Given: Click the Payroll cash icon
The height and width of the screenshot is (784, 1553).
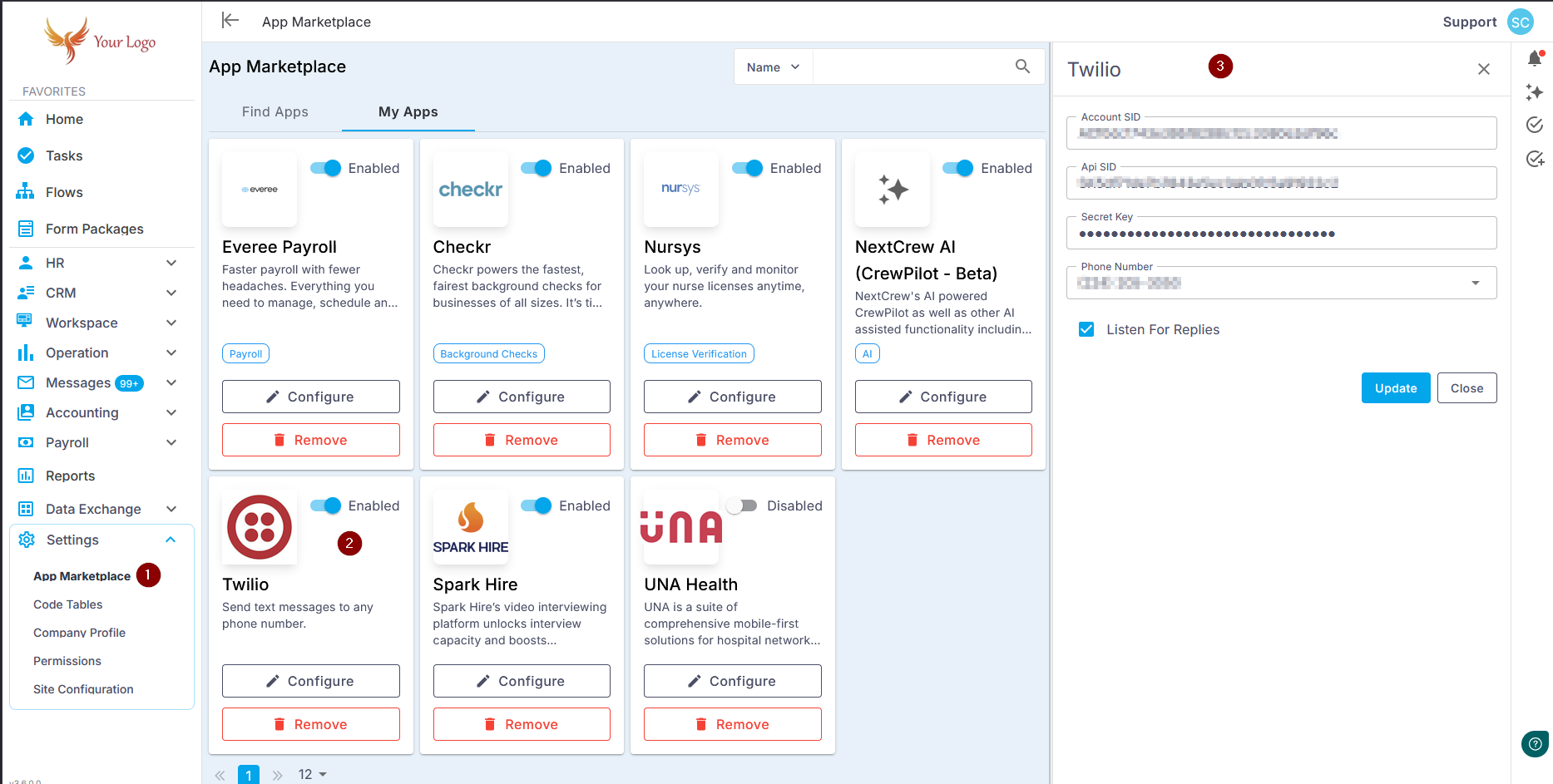Looking at the screenshot, I should (26, 442).
